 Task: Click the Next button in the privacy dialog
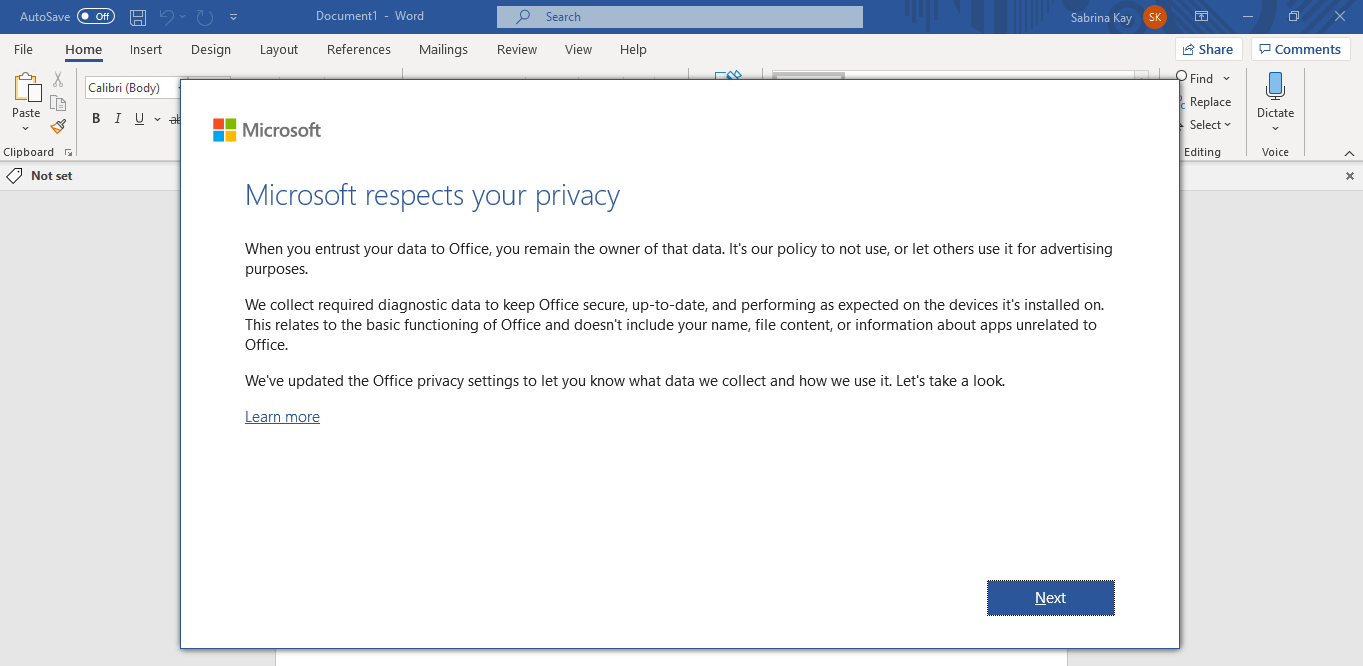point(1050,597)
